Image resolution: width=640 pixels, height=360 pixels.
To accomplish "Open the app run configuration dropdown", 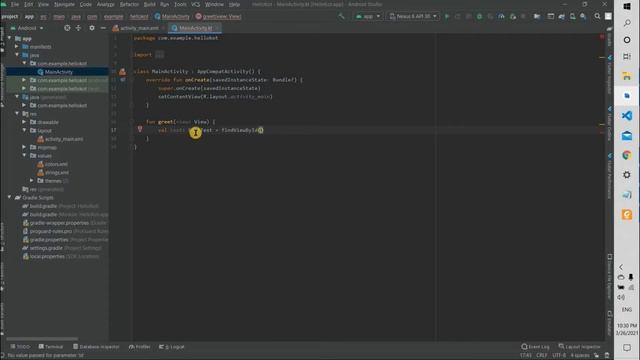I will [368, 16].
